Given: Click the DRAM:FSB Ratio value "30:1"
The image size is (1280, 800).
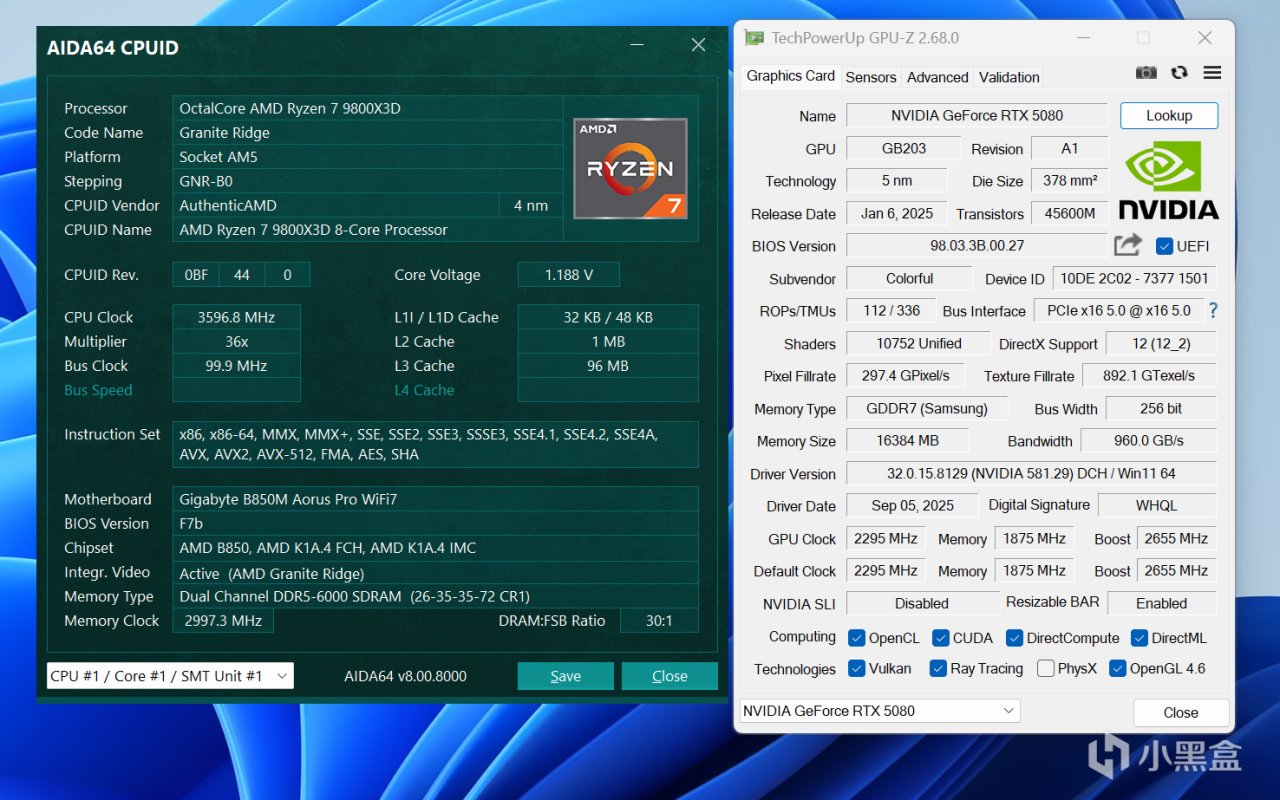Looking at the screenshot, I should [659, 621].
